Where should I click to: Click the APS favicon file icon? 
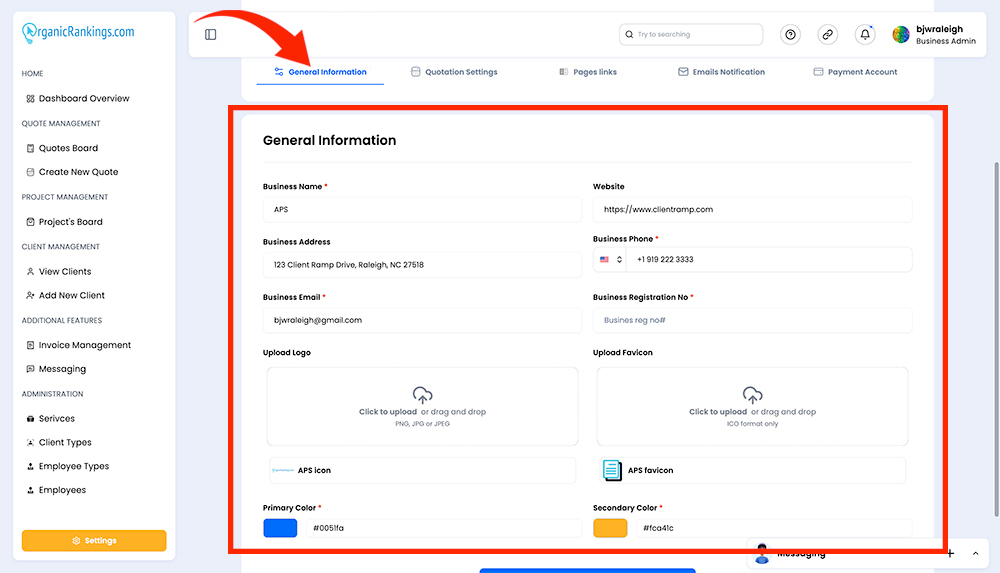612,470
